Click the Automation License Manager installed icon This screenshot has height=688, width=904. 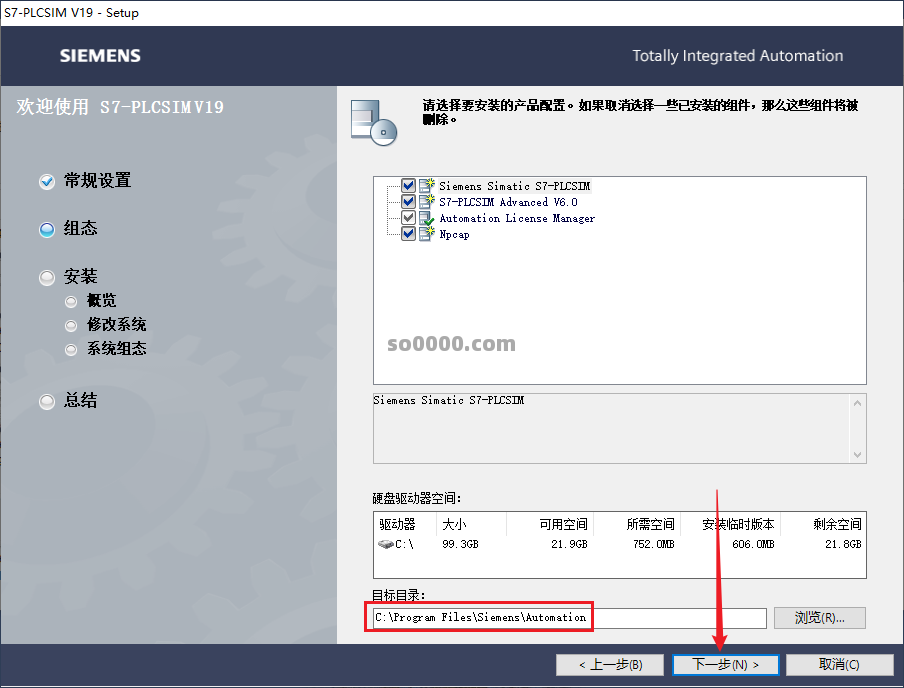(x=427, y=218)
